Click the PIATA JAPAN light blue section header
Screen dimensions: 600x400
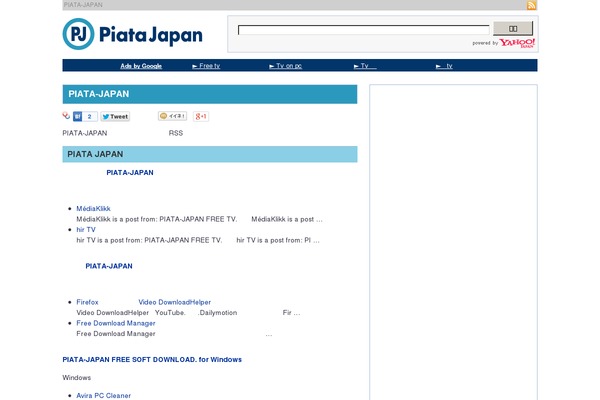210,154
